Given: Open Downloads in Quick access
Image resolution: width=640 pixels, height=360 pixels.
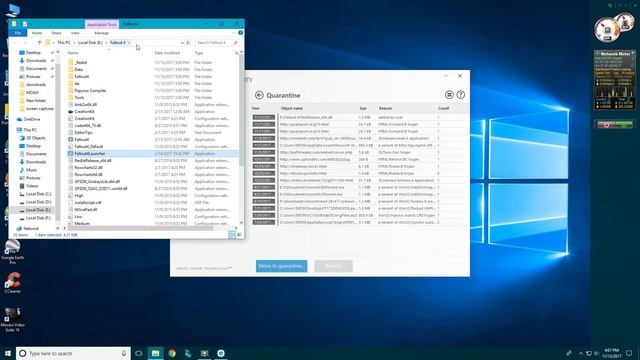Looking at the screenshot, I should [x=36, y=60].
